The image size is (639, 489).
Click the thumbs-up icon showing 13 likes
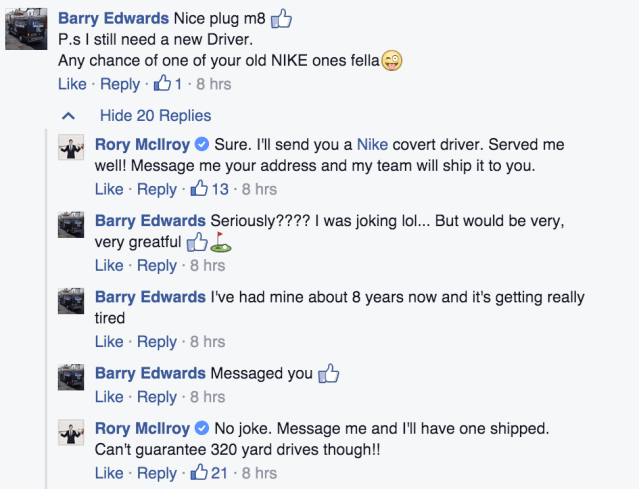click(x=200, y=189)
